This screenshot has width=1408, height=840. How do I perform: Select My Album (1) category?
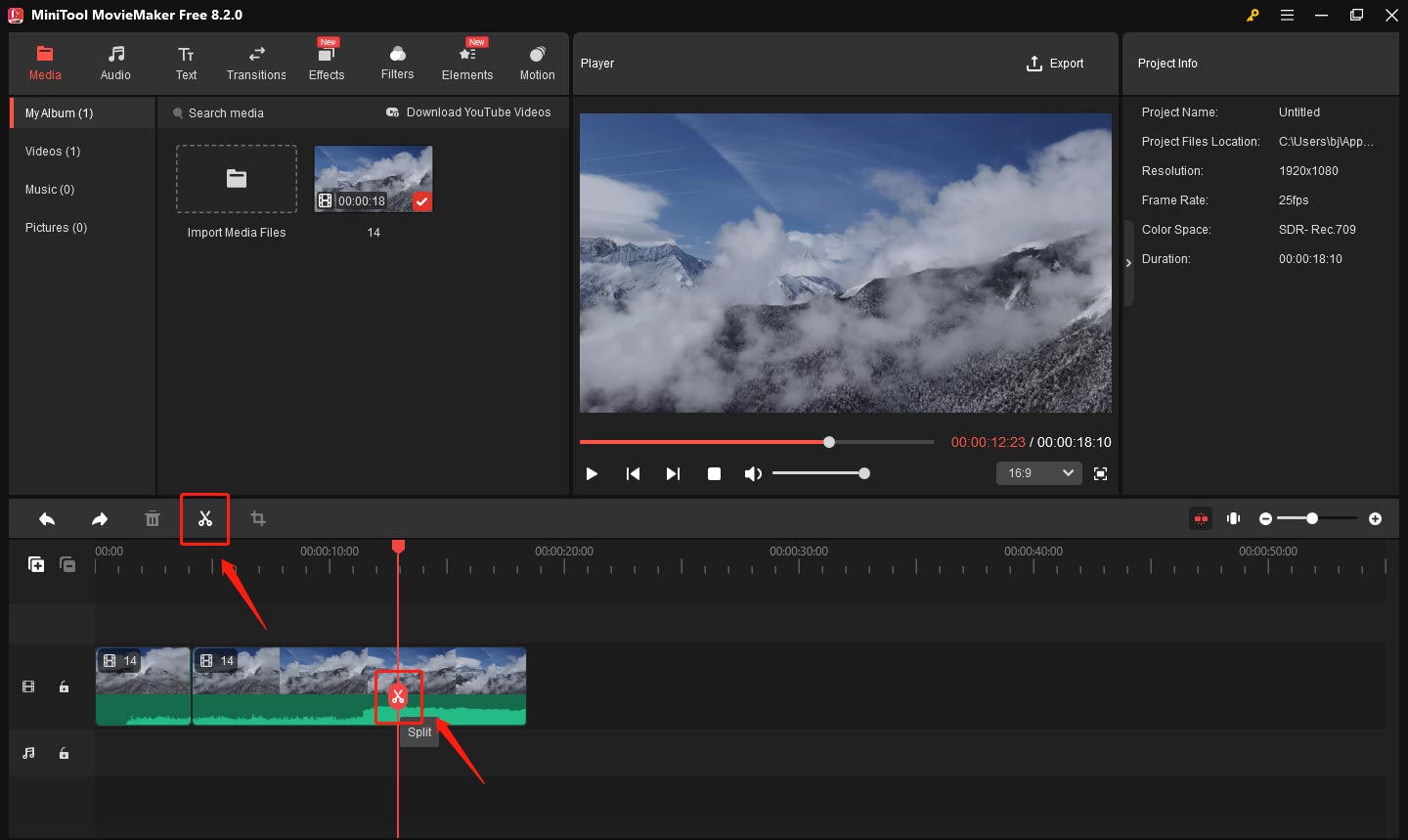coord(83,113)
